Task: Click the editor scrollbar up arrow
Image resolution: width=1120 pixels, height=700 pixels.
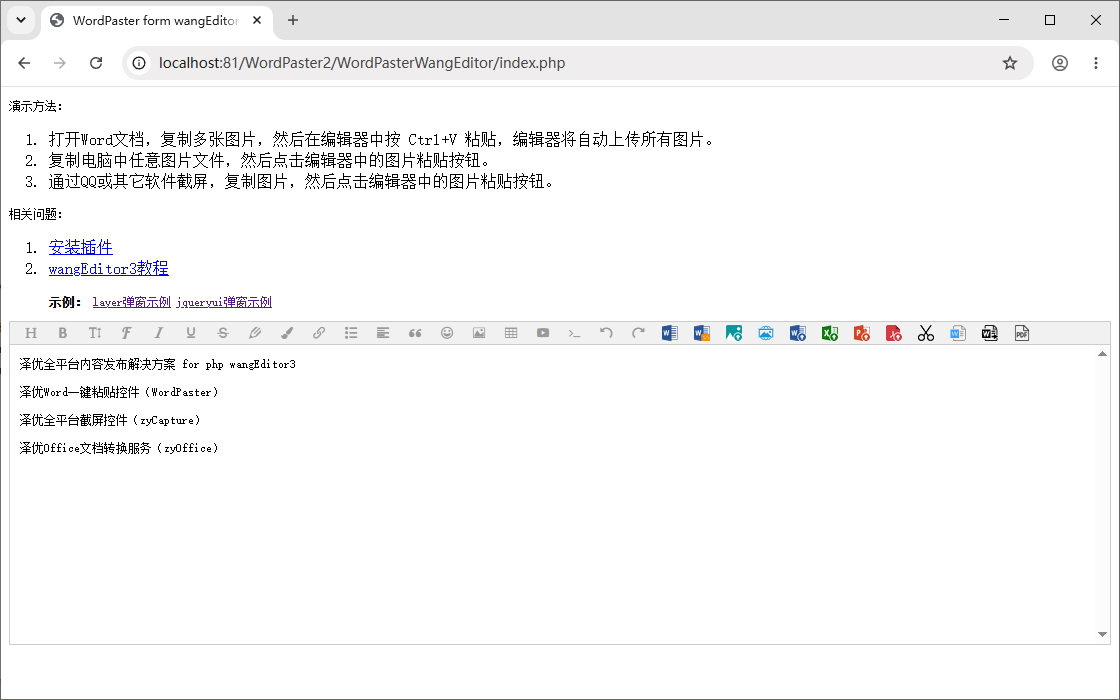Action: click(1102, 354)
